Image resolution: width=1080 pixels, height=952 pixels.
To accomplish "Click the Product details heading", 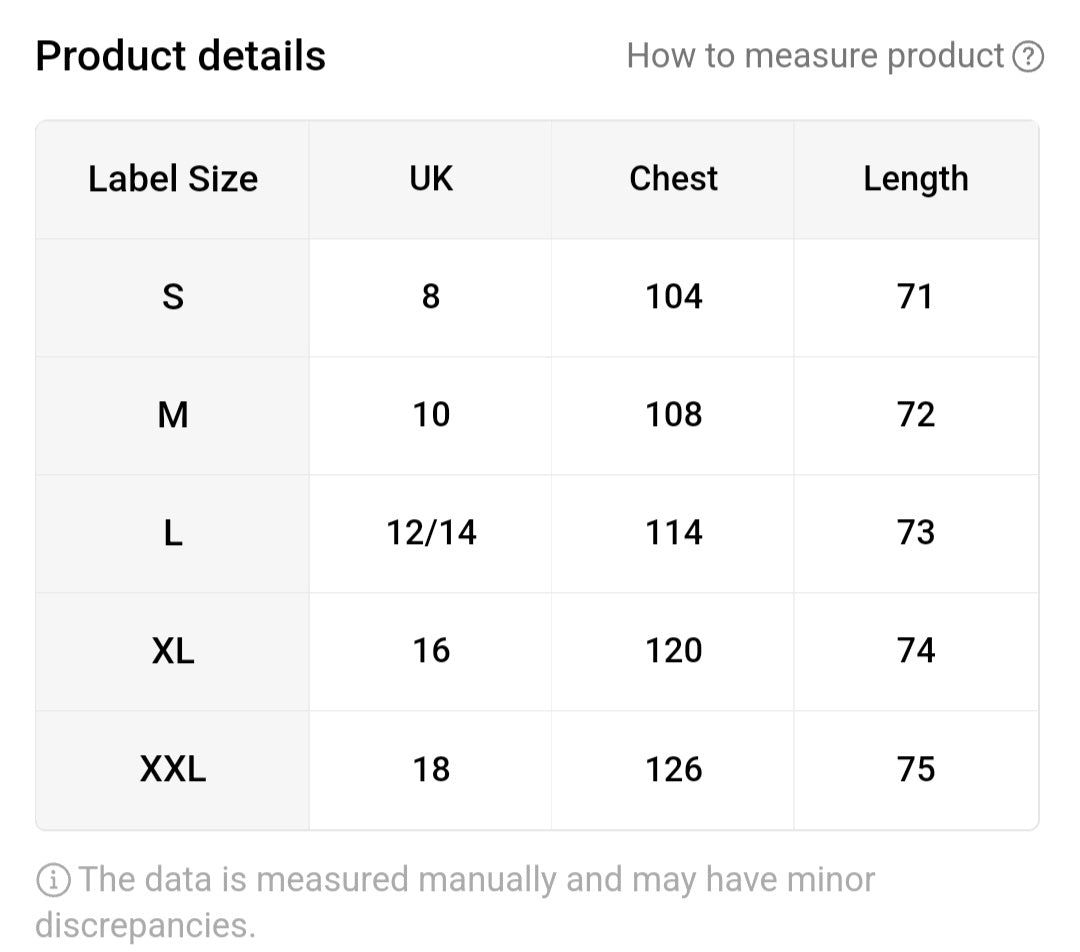I will tap(180, 56).
